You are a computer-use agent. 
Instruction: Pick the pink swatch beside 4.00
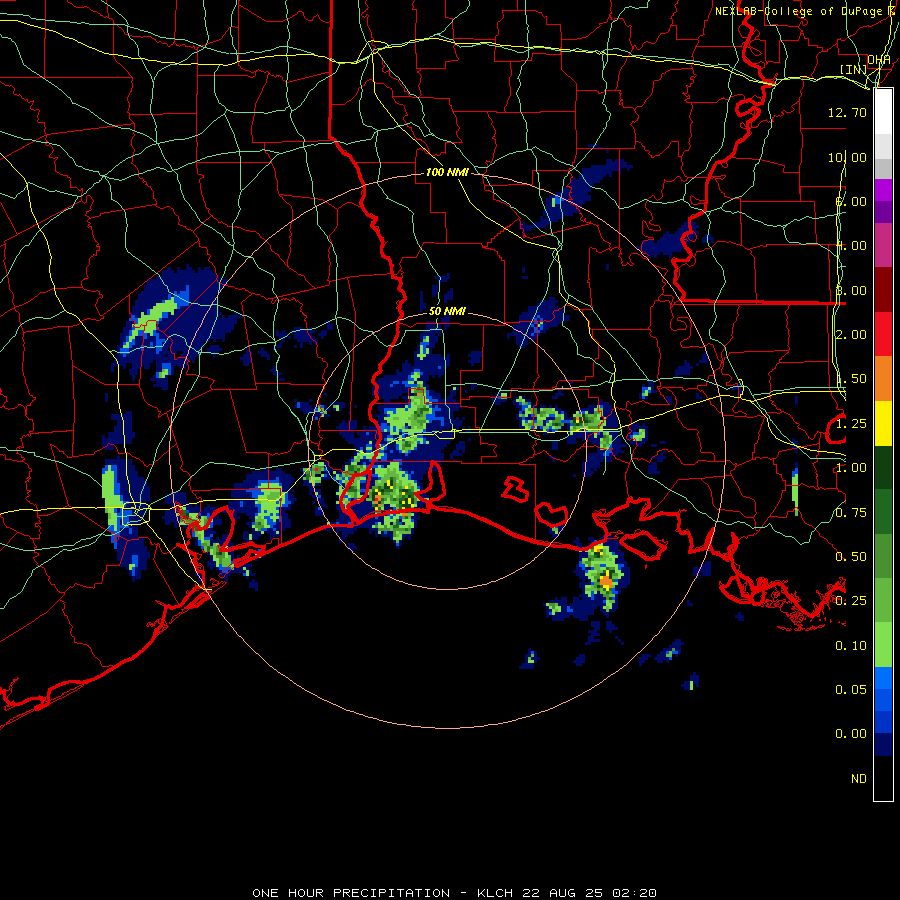(883, 245)
